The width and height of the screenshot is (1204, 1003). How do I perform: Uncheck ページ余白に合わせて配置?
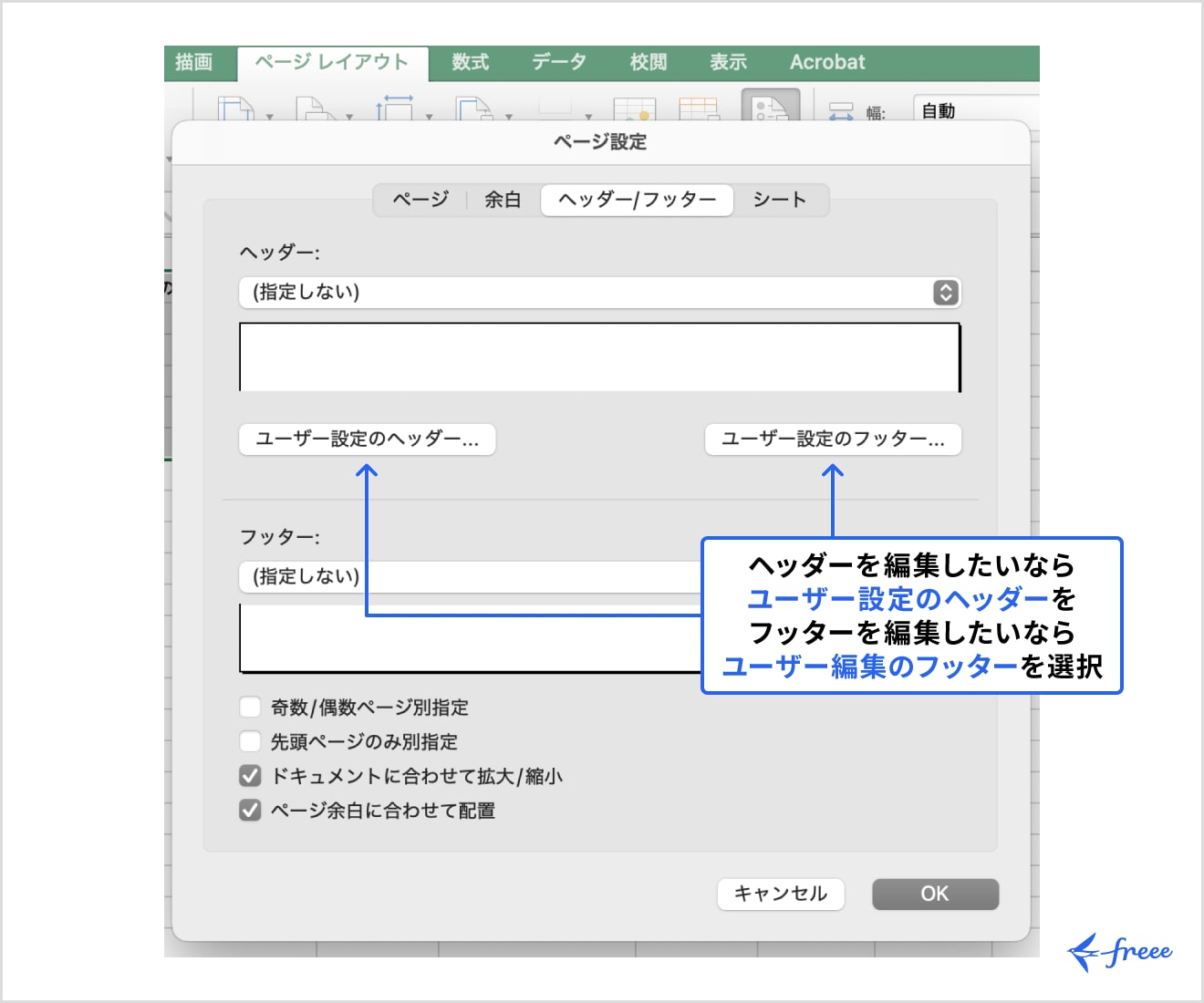pos(250,810)
